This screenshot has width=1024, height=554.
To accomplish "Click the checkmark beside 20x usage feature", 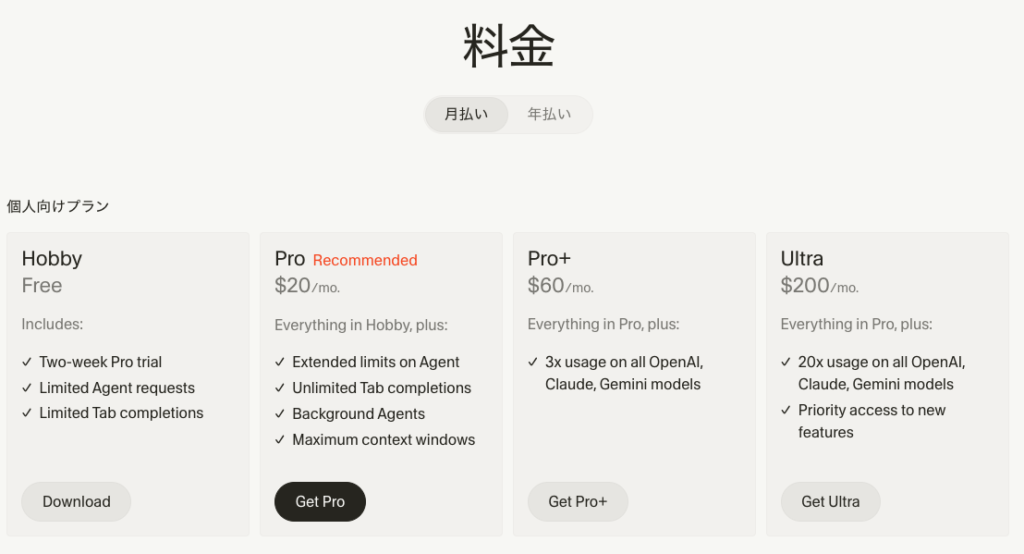I will (786, 362).
